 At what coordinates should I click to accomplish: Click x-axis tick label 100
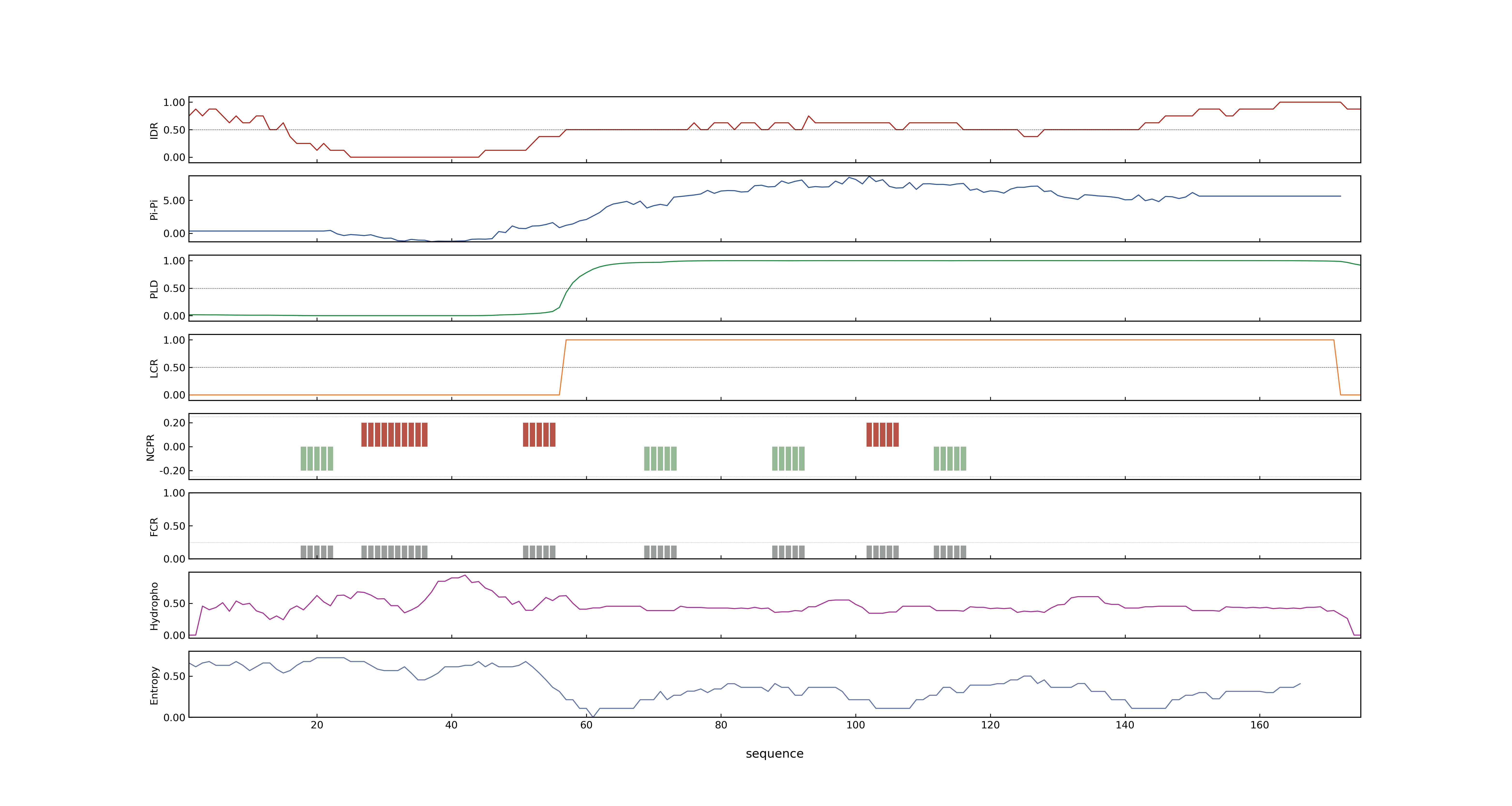point(856,725)
